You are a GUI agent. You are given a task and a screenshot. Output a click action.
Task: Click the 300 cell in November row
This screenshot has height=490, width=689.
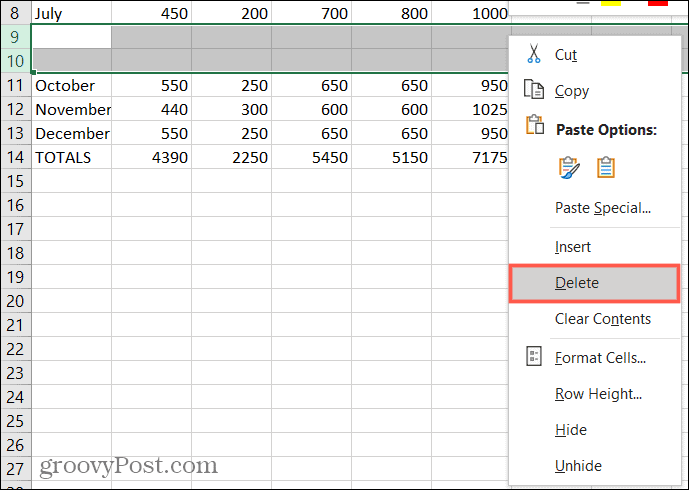pos(232,109)
